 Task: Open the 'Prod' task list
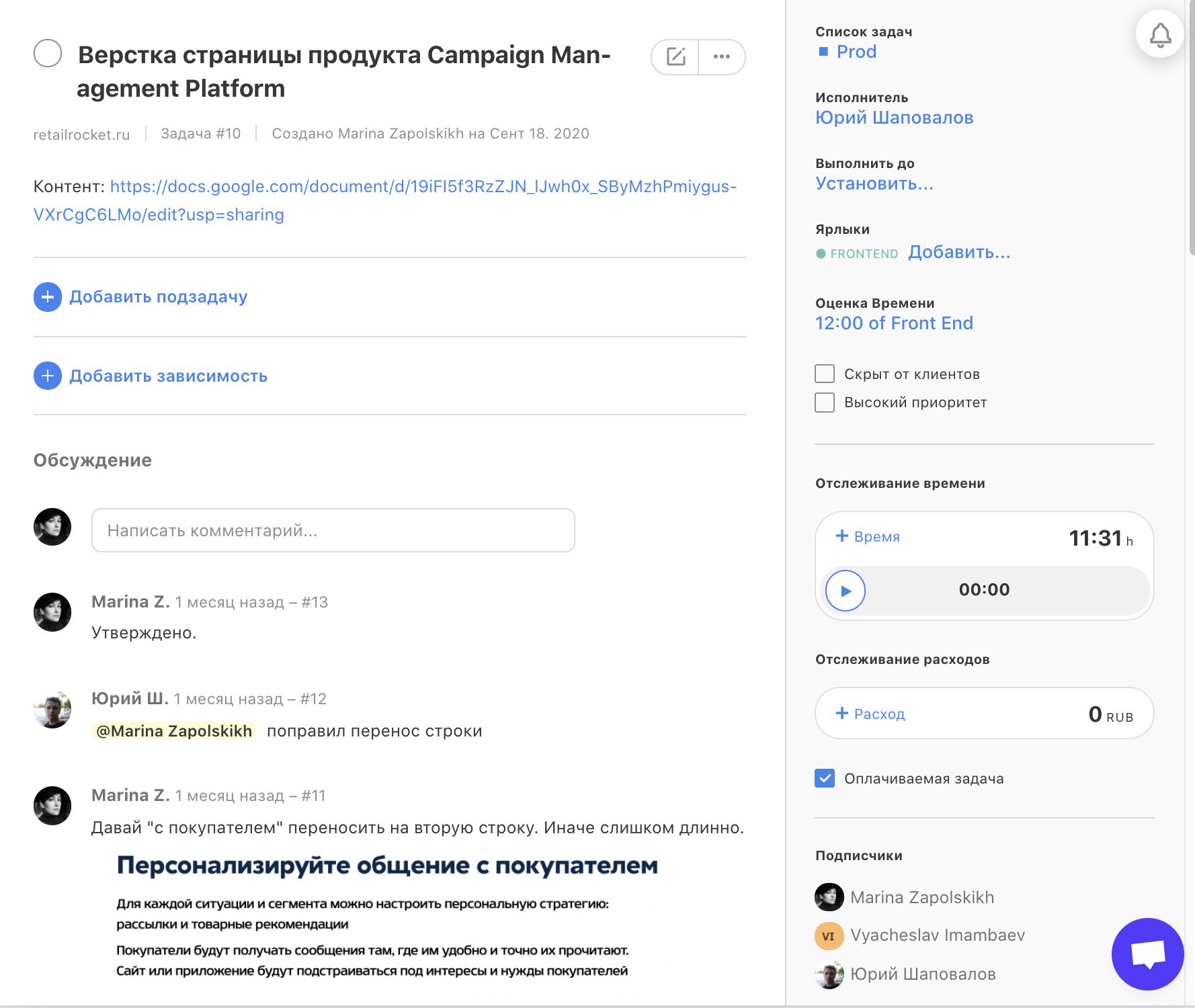point(856,52)
